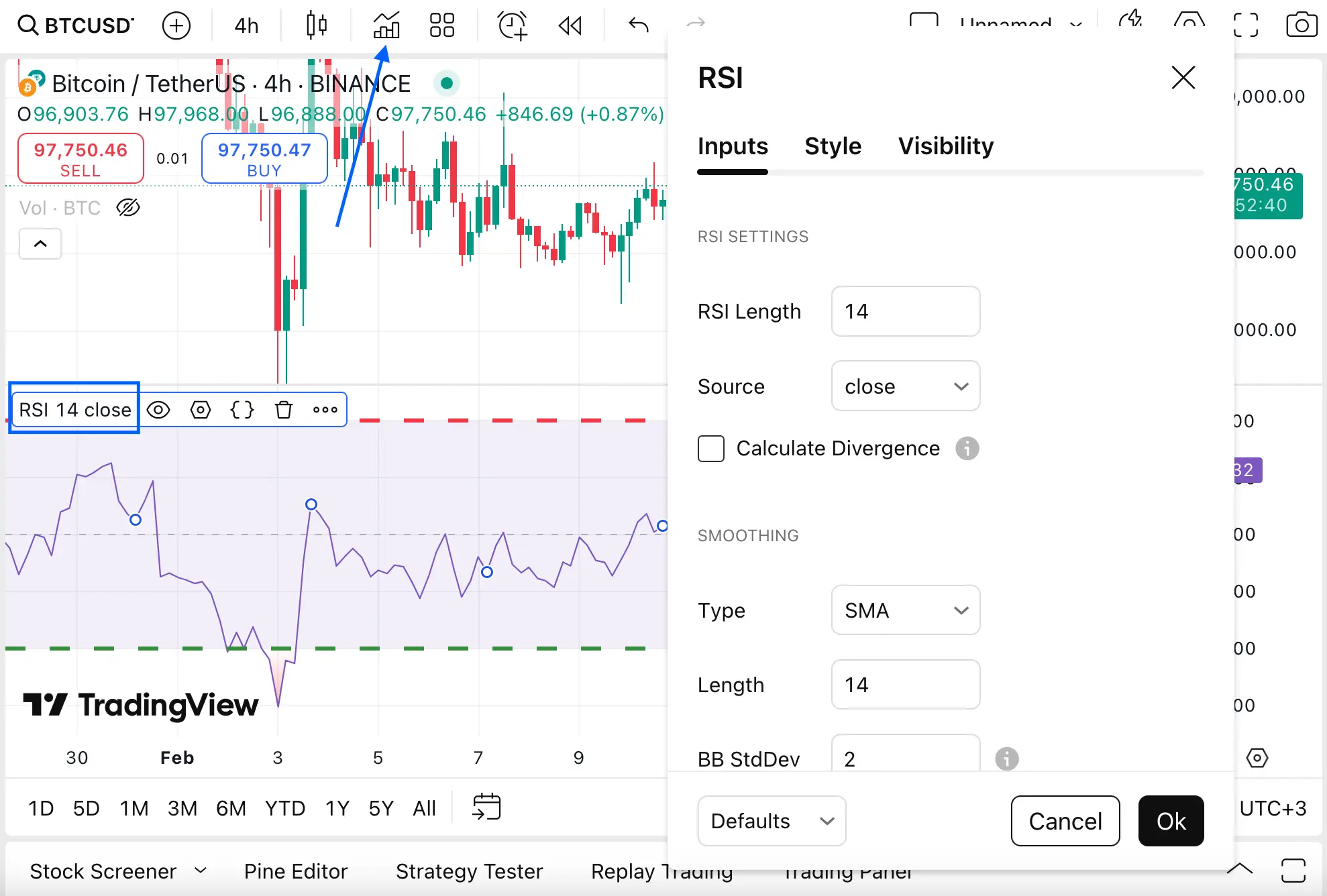Click the go-to-date calendar icon
The image size is (1327, 896).
coord(486,807)
